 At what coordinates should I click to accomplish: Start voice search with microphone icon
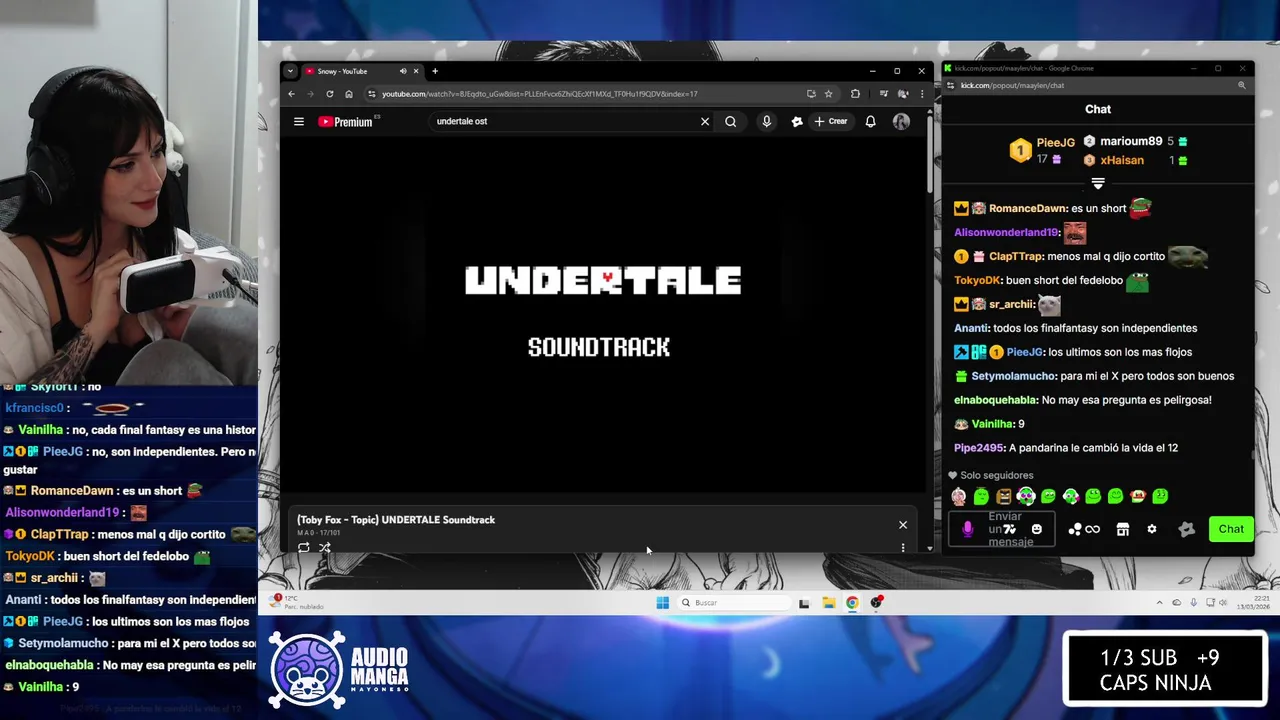[x=767, y=122]
